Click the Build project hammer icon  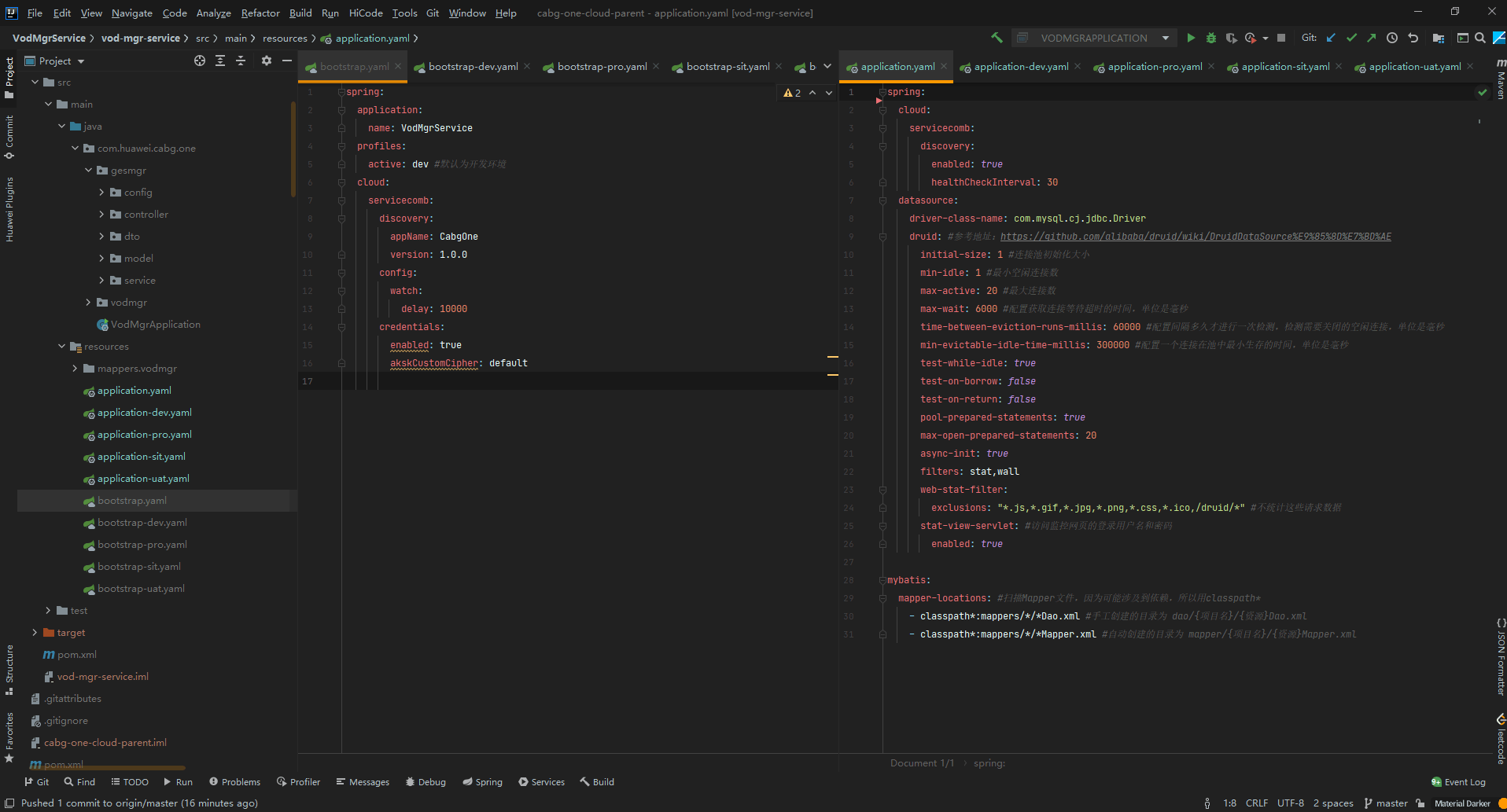(997, 38)
